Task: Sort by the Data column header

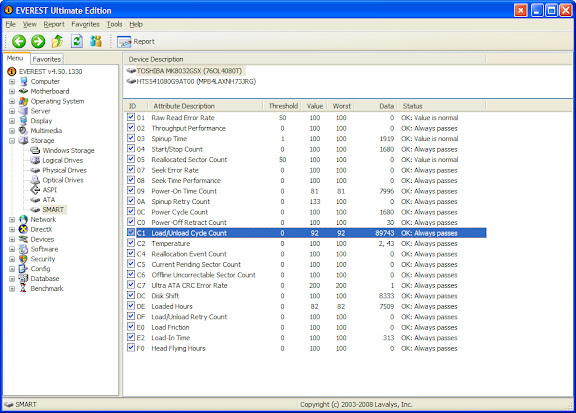Action: pos(375,106)
